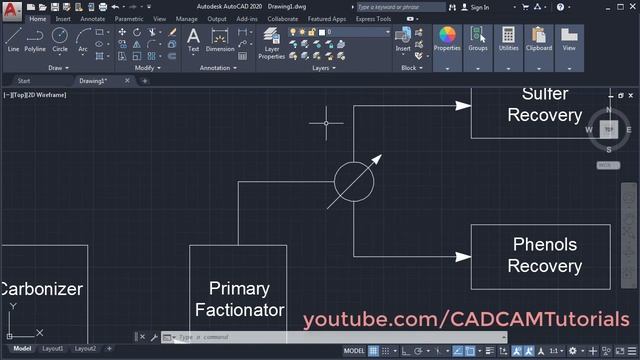Undo the last action
This screenshot has height=360, width=640.
click(x=115, y=7)
